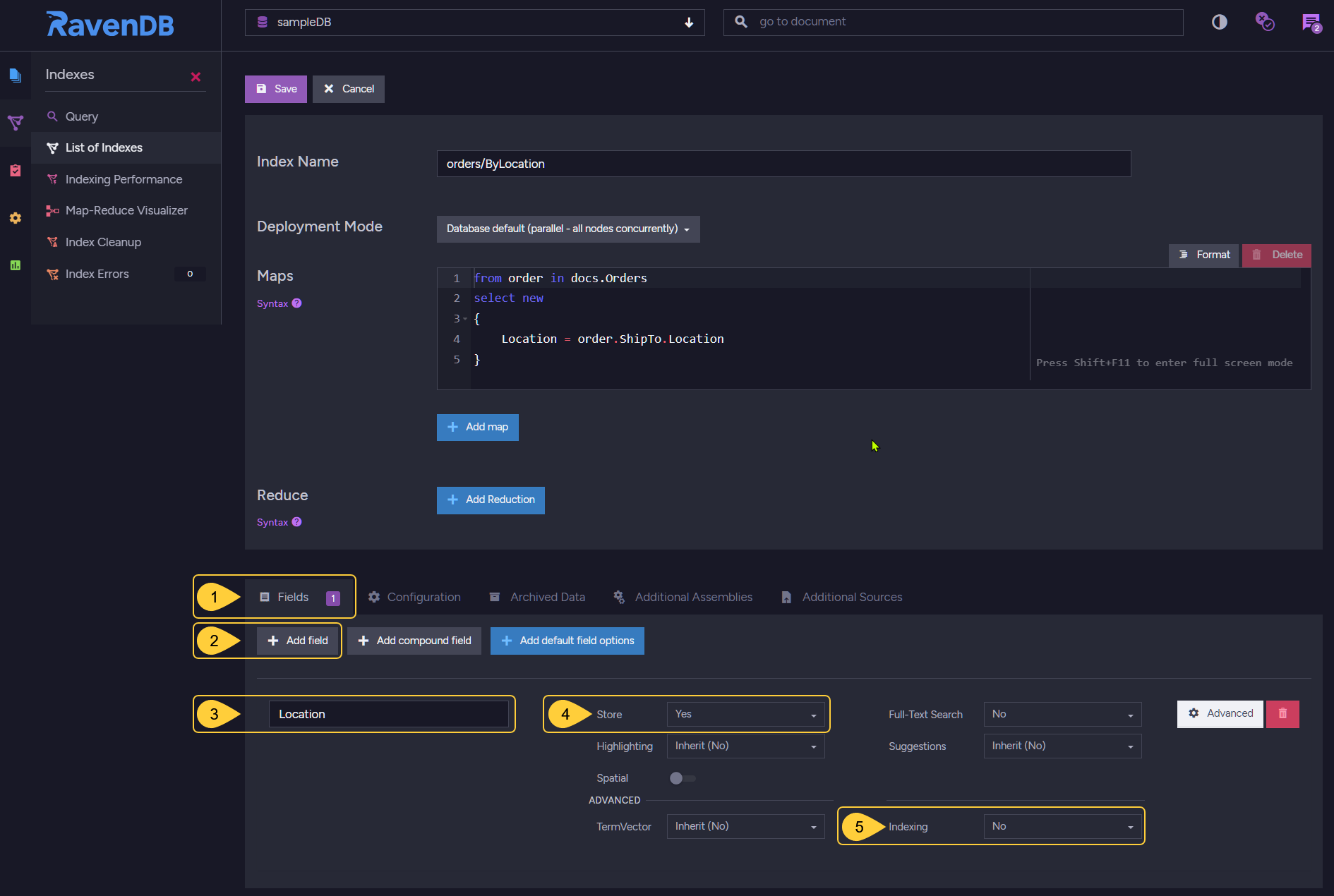Click the Reduce Syntax help icon
The image size is (1334, 896).
[296, 522]
